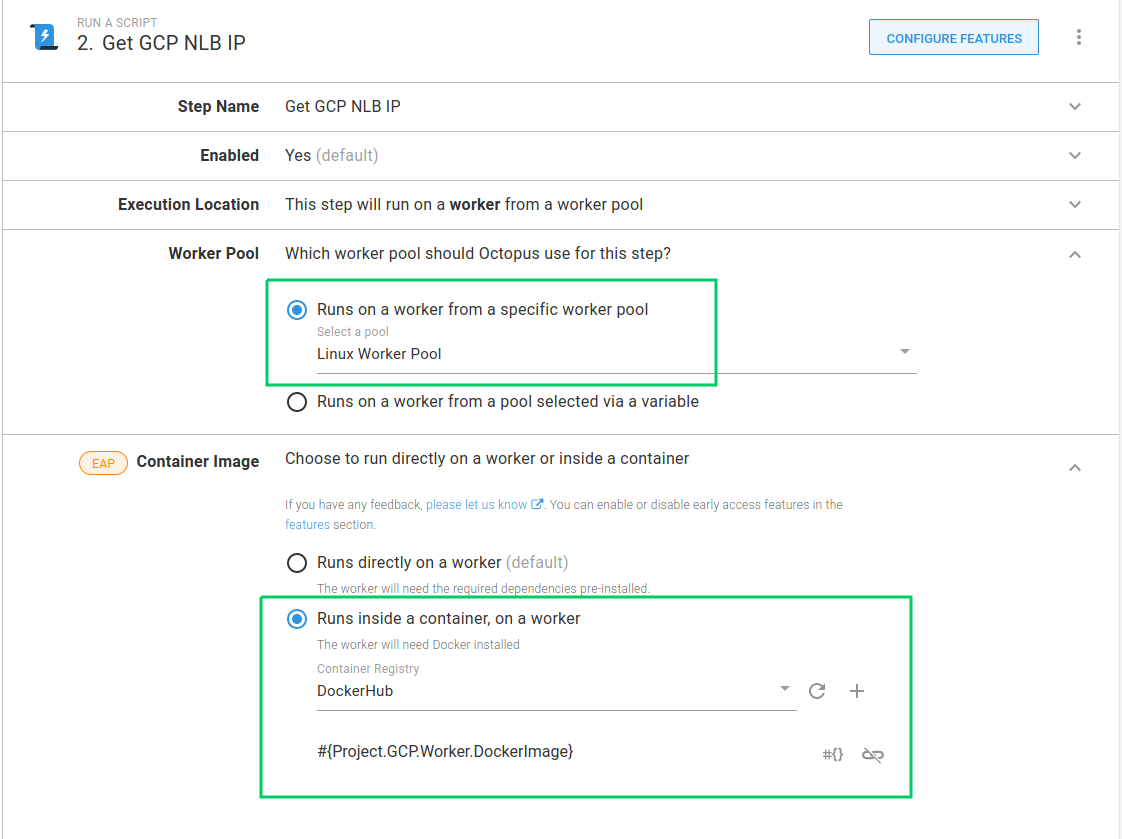The image size is (1122, 839).
Task: Expand the Enabled section chevron
Action: coord(1075,156)
